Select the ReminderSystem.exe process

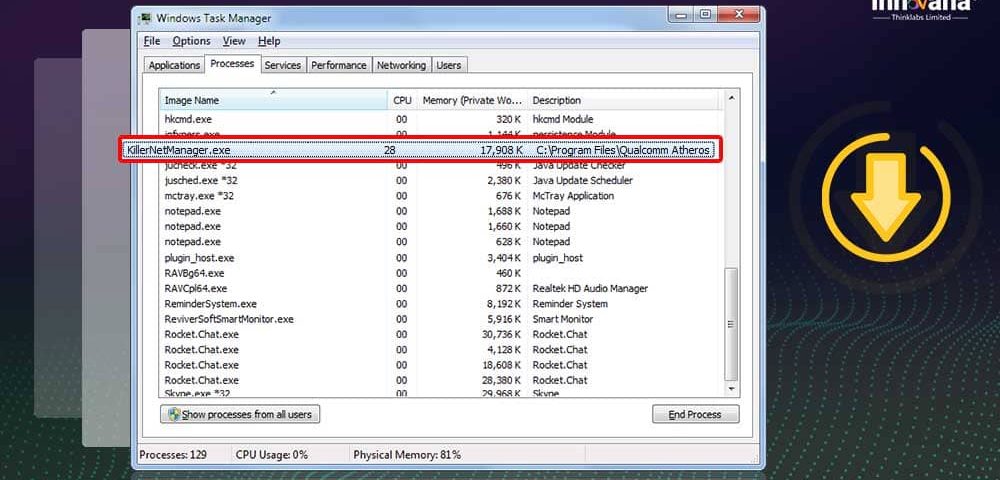[440, 304]
